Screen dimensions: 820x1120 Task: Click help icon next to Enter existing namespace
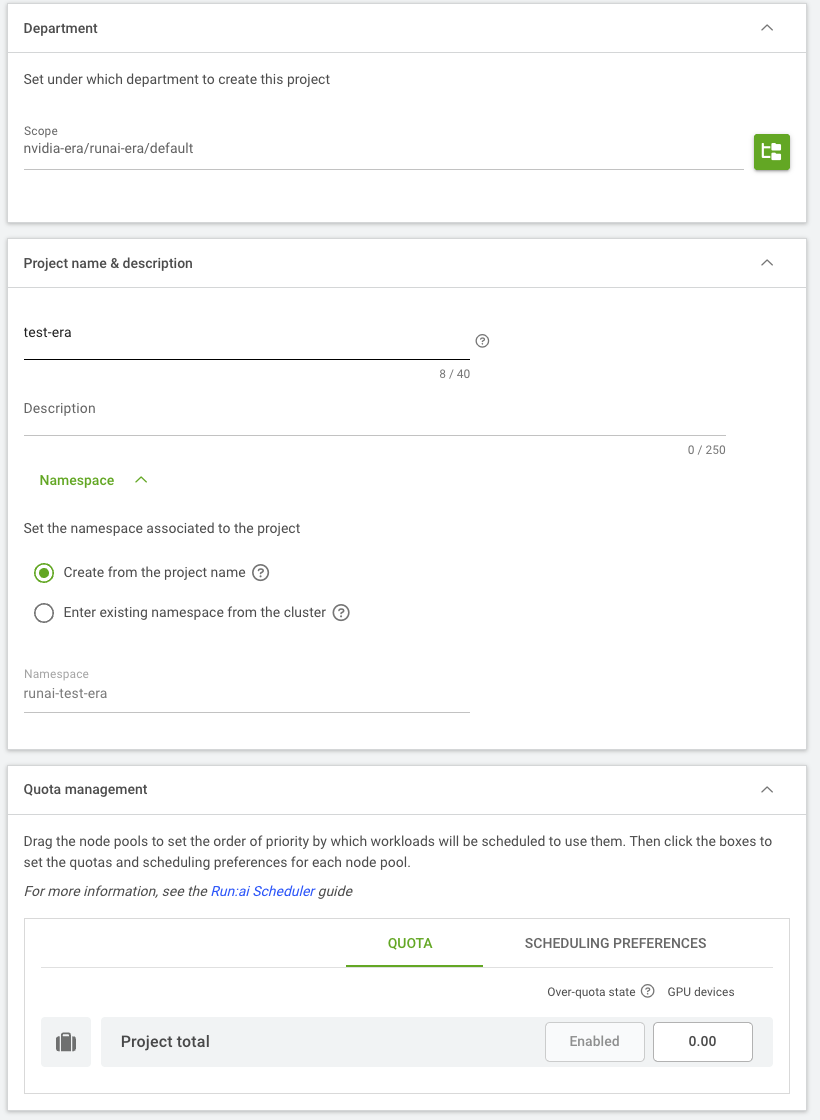(x=341, y=612)
